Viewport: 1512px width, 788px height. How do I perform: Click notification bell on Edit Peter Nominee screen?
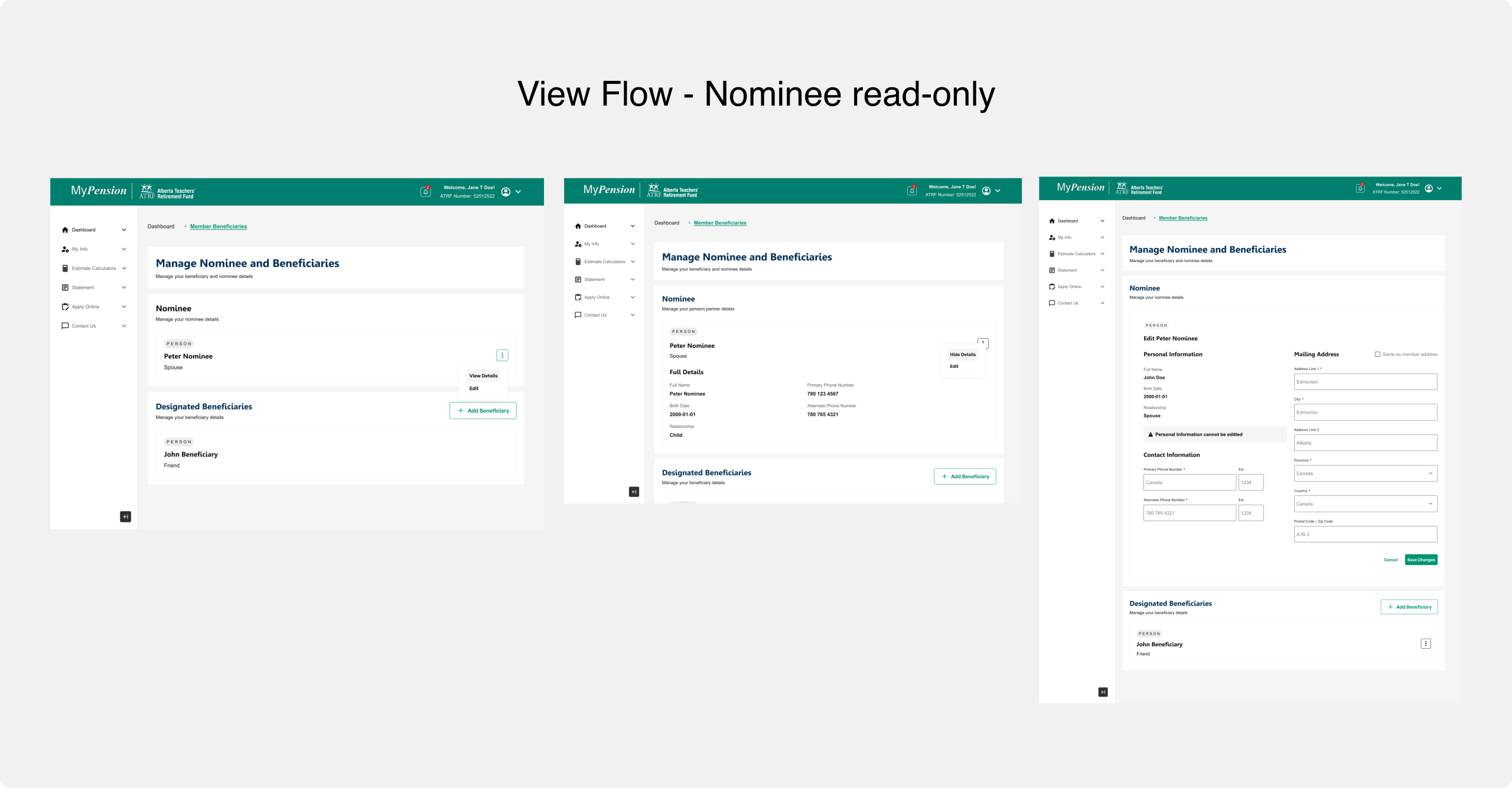click(1360, 188)
